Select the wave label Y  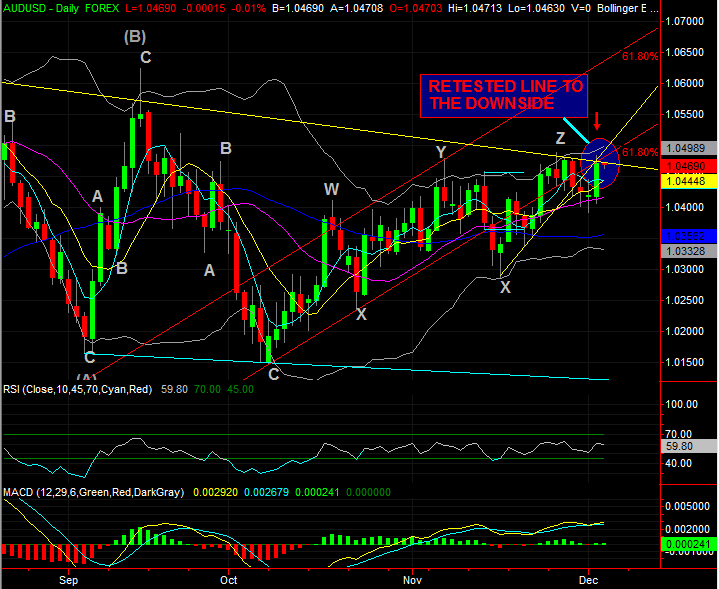(x=440, y=151)
